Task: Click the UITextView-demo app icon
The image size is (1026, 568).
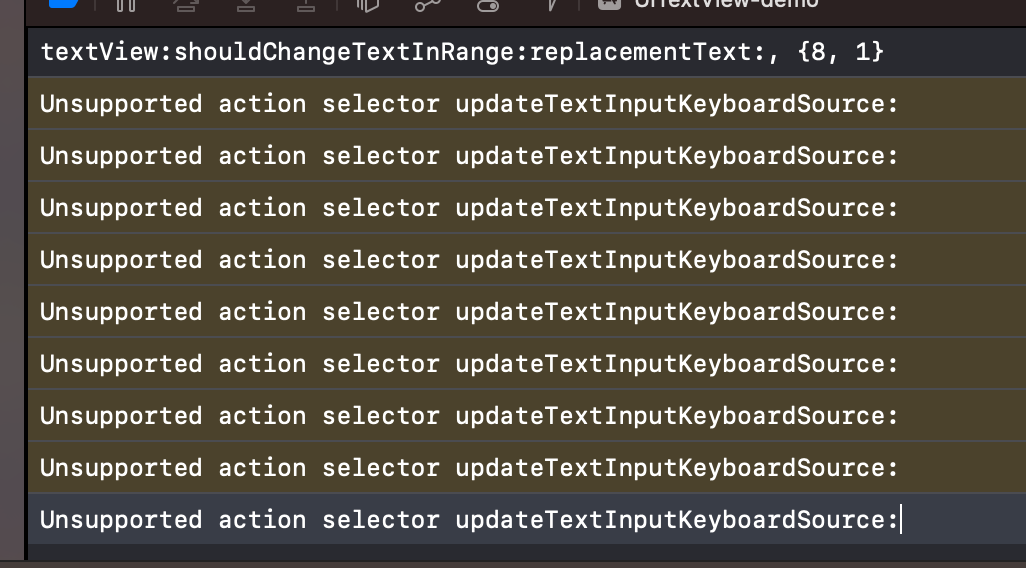Action: pos(608,3)
